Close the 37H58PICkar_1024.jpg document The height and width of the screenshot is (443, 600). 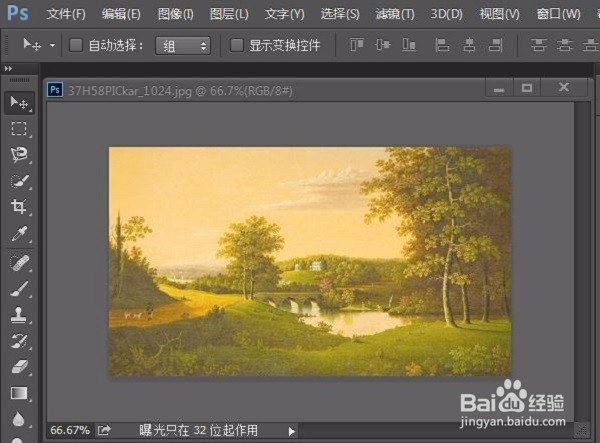(564, 88)
